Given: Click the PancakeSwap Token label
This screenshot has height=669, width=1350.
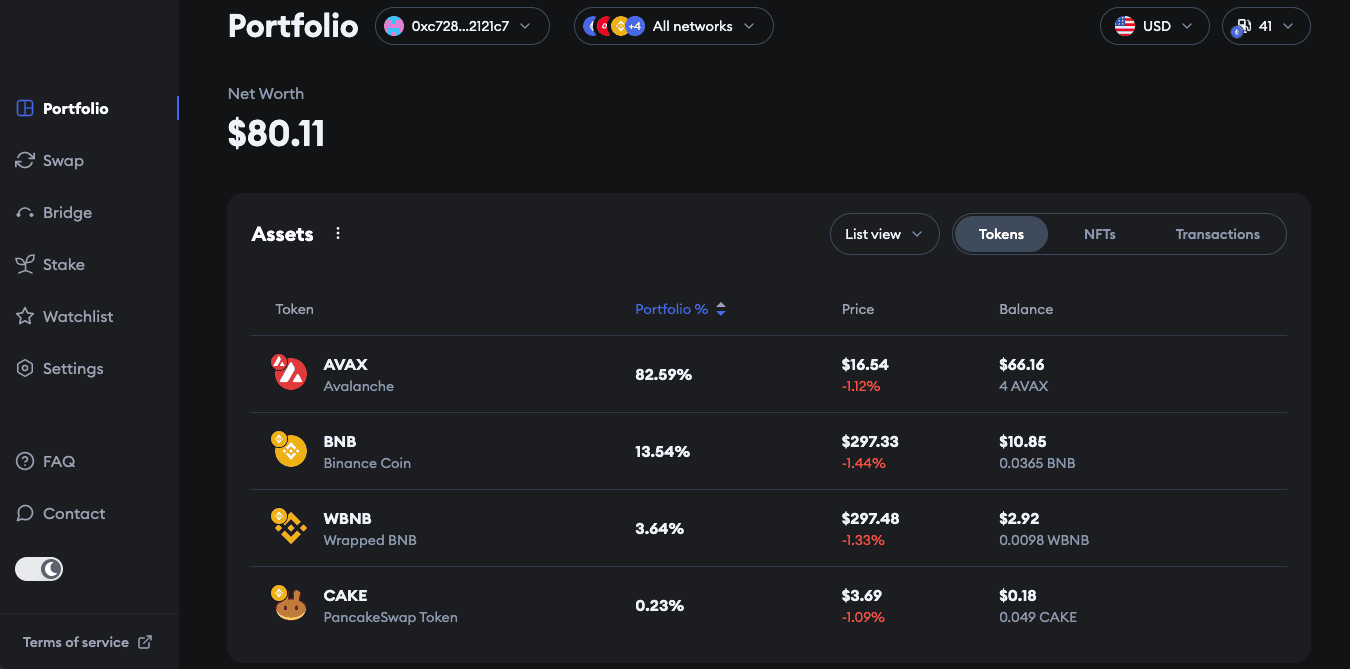Looking at the screenshot, I should point(390,617).
